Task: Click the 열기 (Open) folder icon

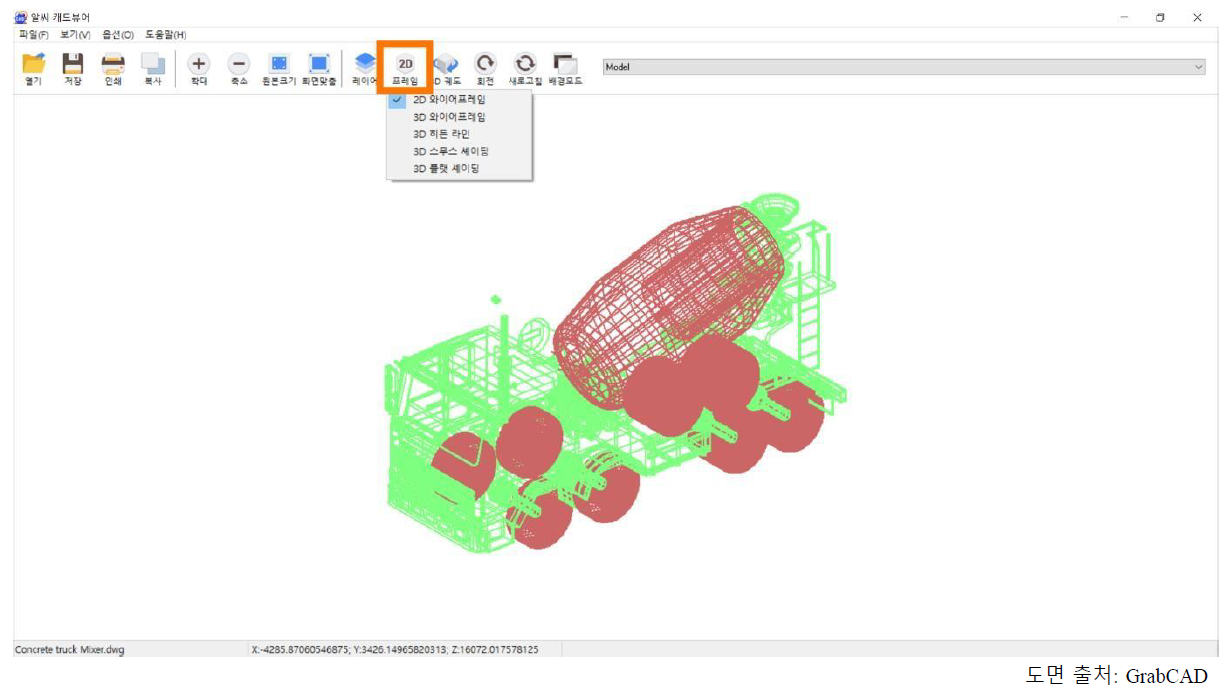Action: [34, 64]
